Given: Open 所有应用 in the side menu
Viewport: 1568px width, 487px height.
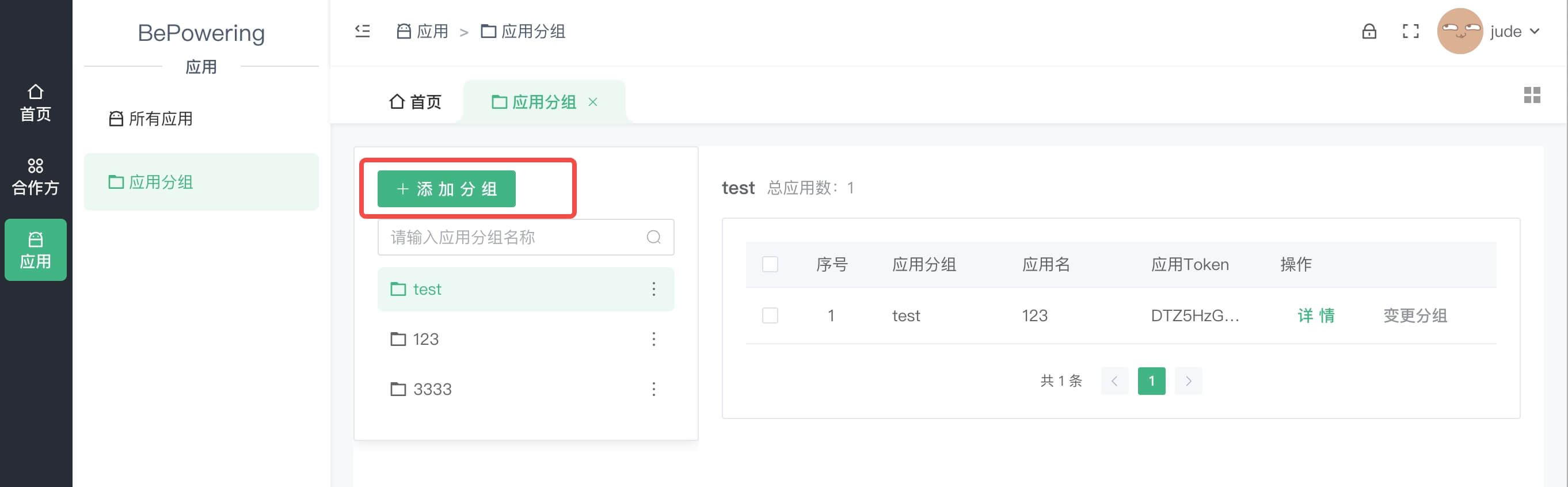Looking at the screenshot, I should (151, 119).
